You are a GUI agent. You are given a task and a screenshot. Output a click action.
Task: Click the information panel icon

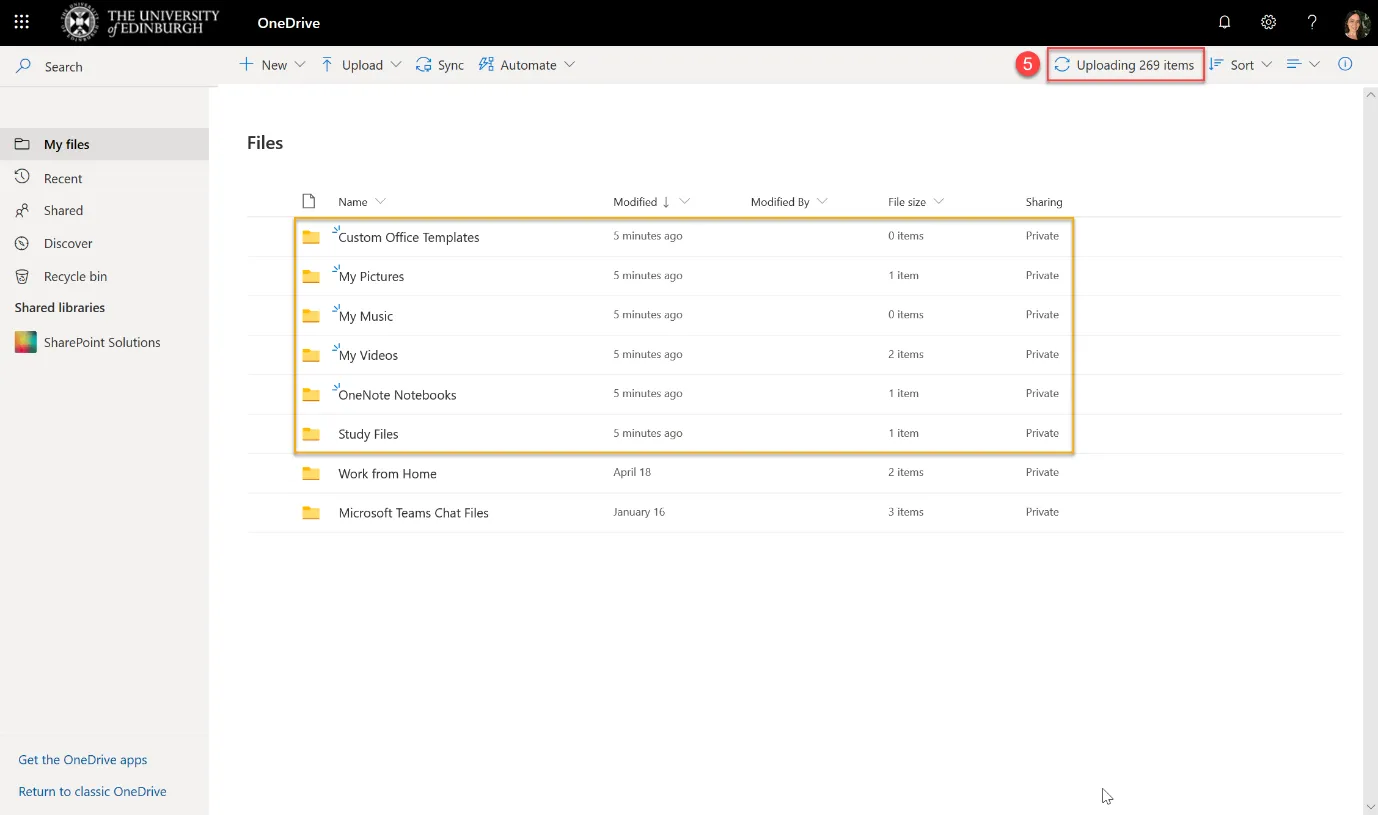coord(1345,64)
